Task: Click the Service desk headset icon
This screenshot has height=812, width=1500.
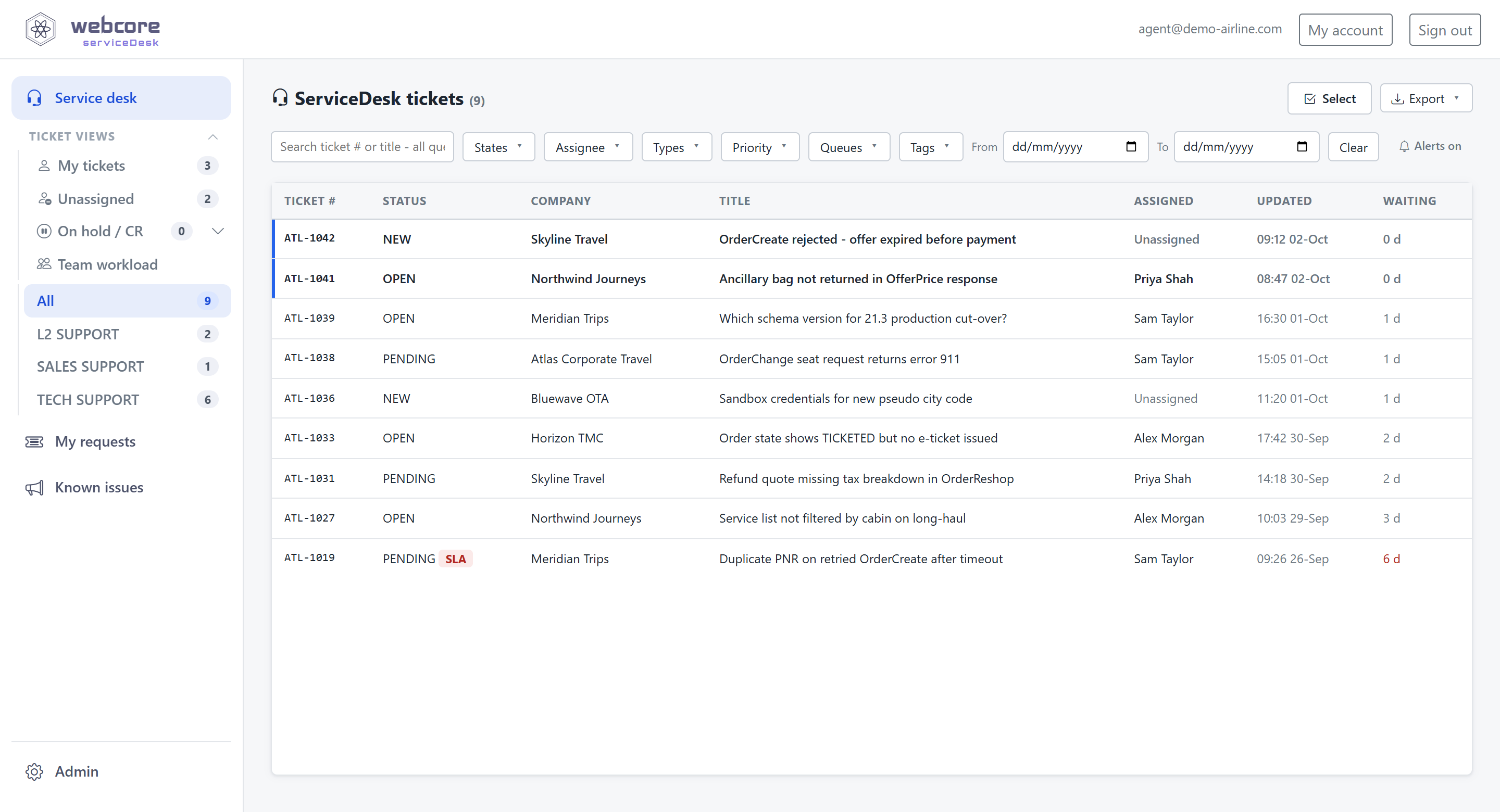Action: (34, 98)
